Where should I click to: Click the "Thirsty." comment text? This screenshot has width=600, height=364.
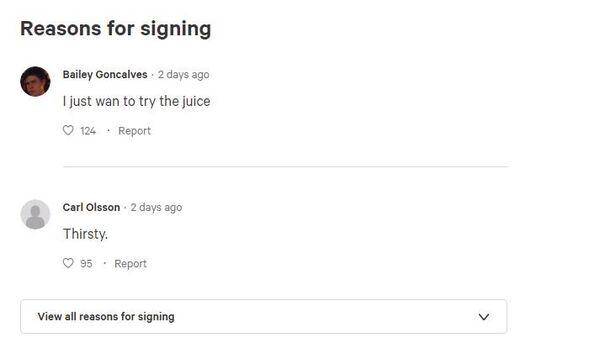click(x=85, y=234)
